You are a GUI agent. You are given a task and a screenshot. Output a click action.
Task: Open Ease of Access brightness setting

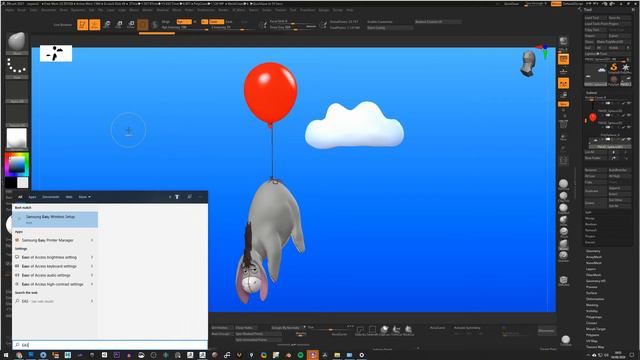click(x=55, y=257)
